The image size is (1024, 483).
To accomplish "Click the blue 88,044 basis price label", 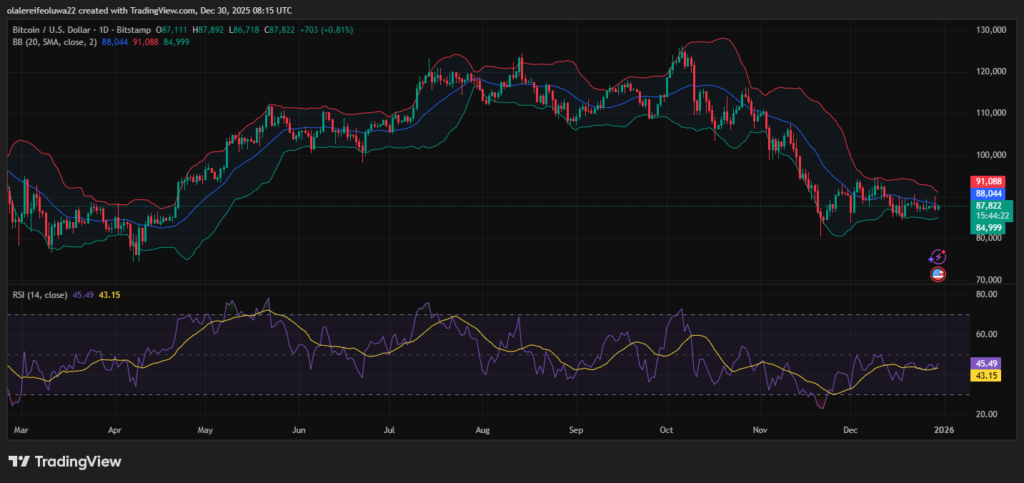I will (989, 194).
